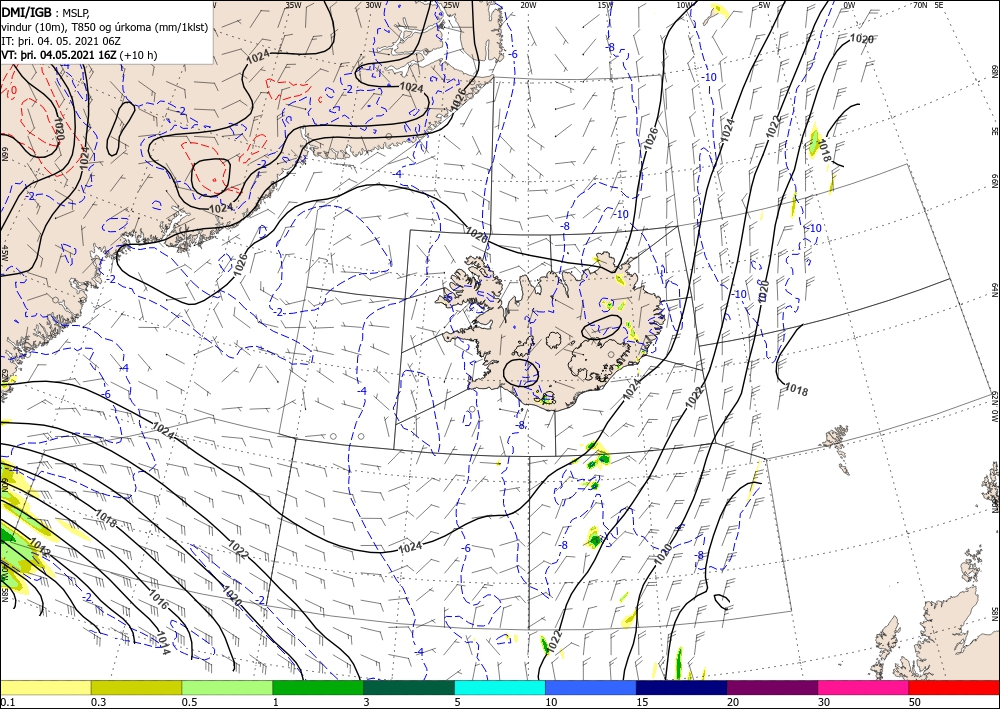
Task: Click the "35W" longitude label
Action: 293,5
